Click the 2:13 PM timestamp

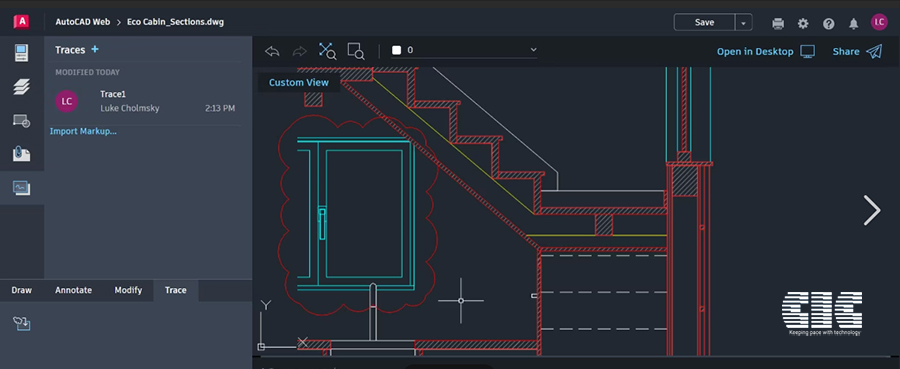pyautogui.click(x=220, y=108)
